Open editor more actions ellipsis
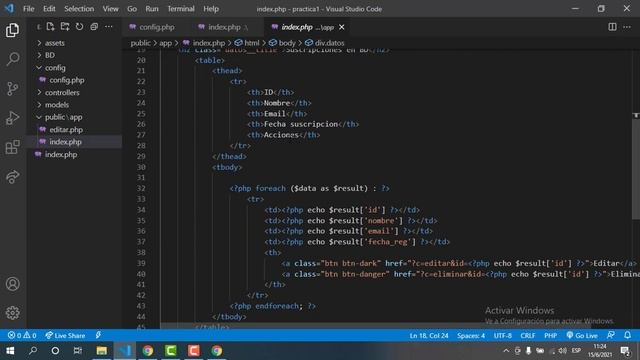The width and height of the screenshot is (640, 360). tap(627, 27)
